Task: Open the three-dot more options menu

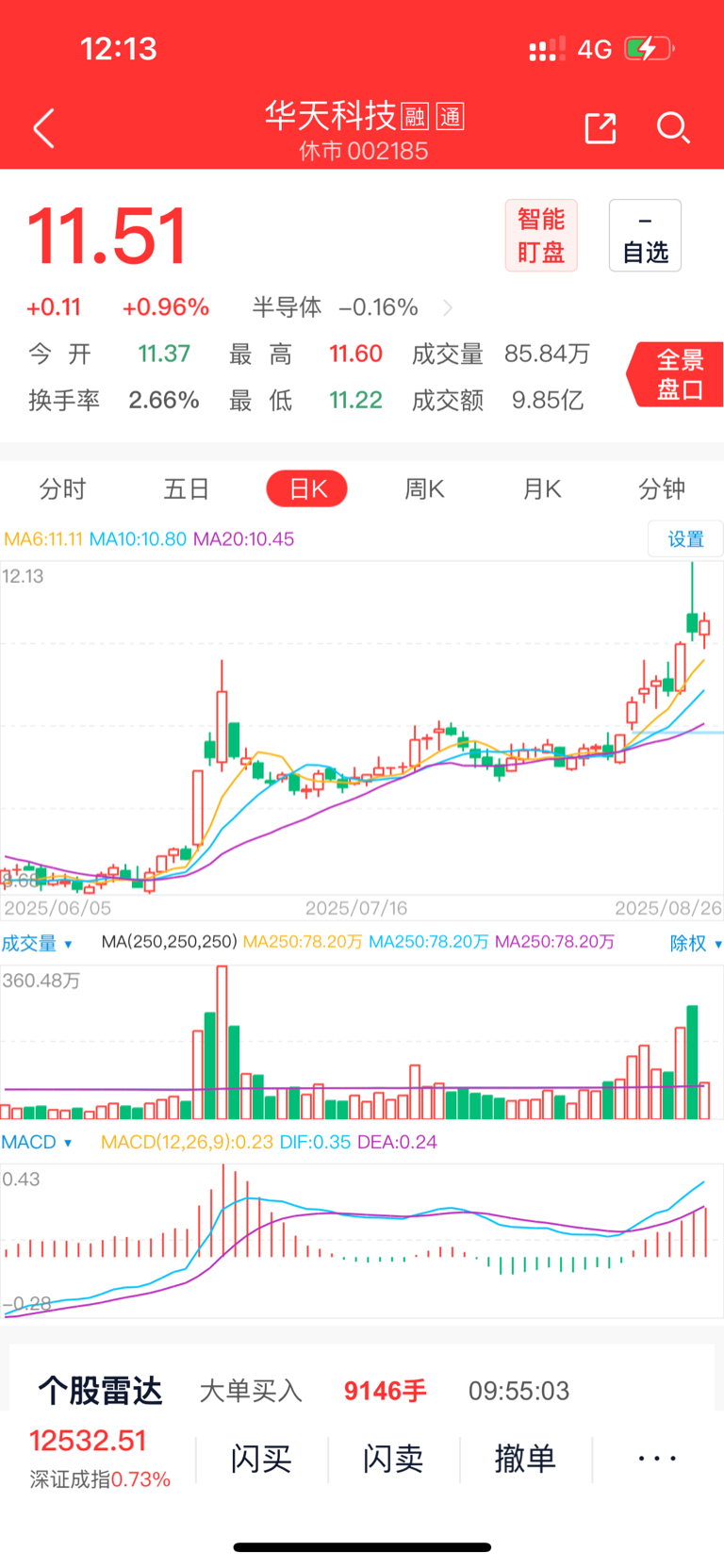Action: click(x=657, y=1460)
